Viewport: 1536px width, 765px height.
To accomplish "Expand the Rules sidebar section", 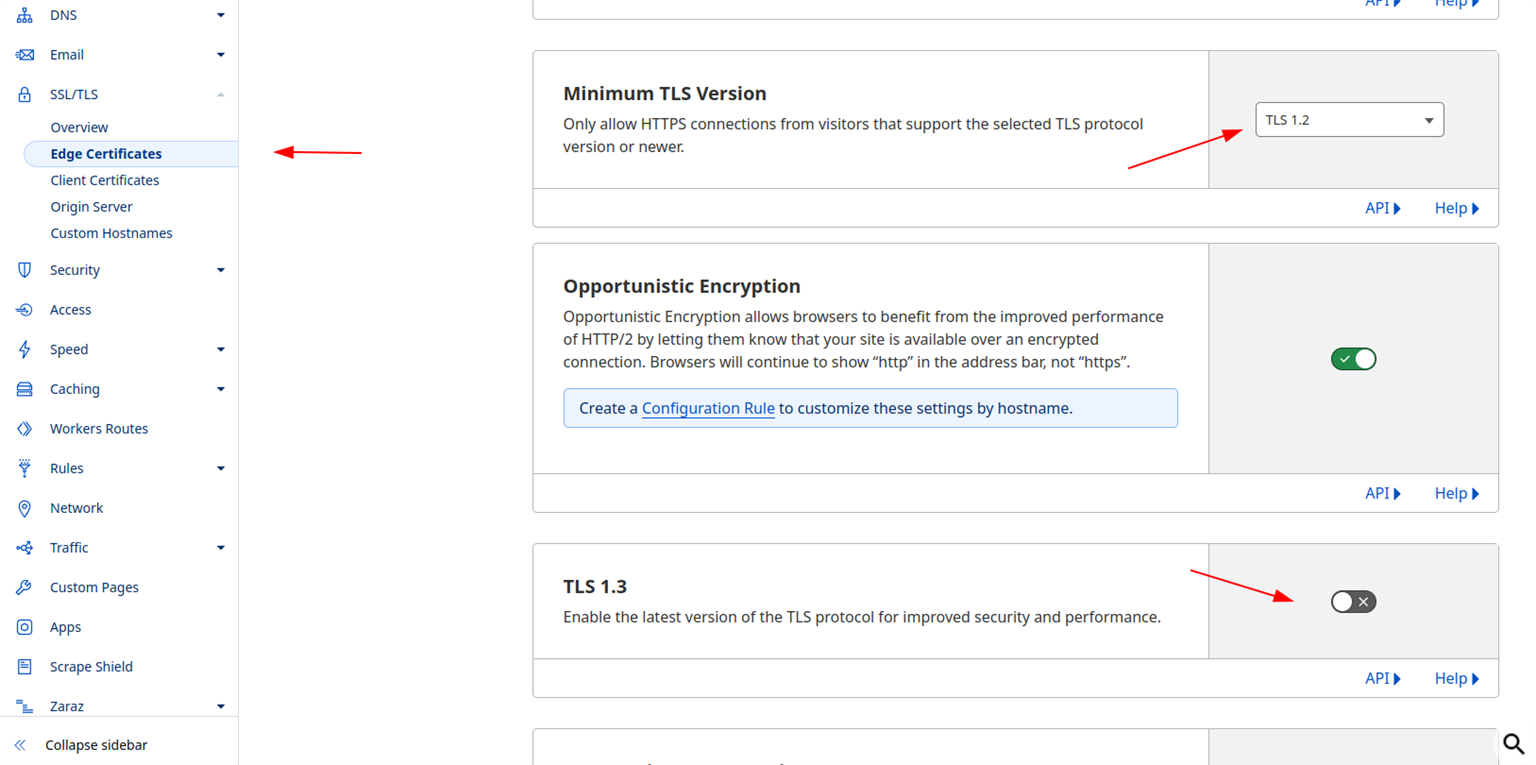I will pyautogui.click(x=220, y=468).
